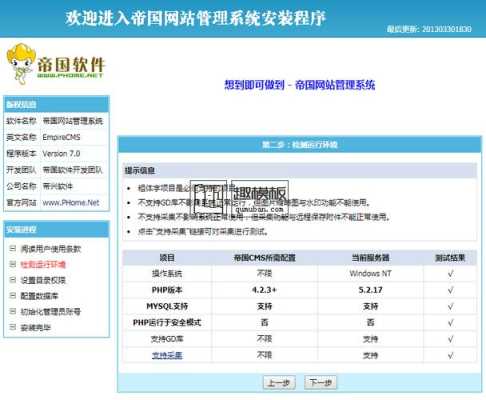Click the 项目 column header
This screenshot has height=400, width=486.
tap(167, 258)
